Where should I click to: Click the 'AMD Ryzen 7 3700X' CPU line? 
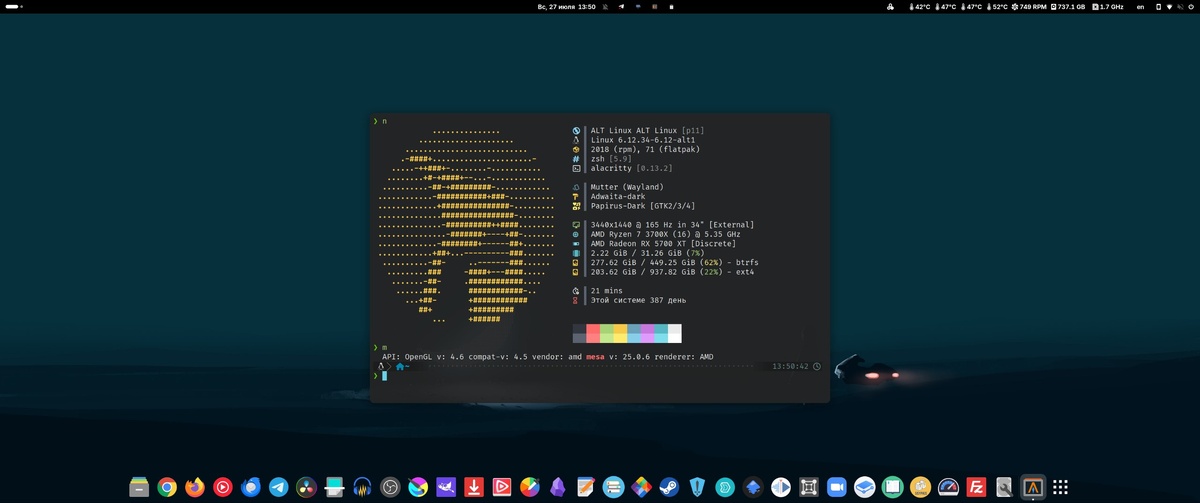tap(663, 234)
